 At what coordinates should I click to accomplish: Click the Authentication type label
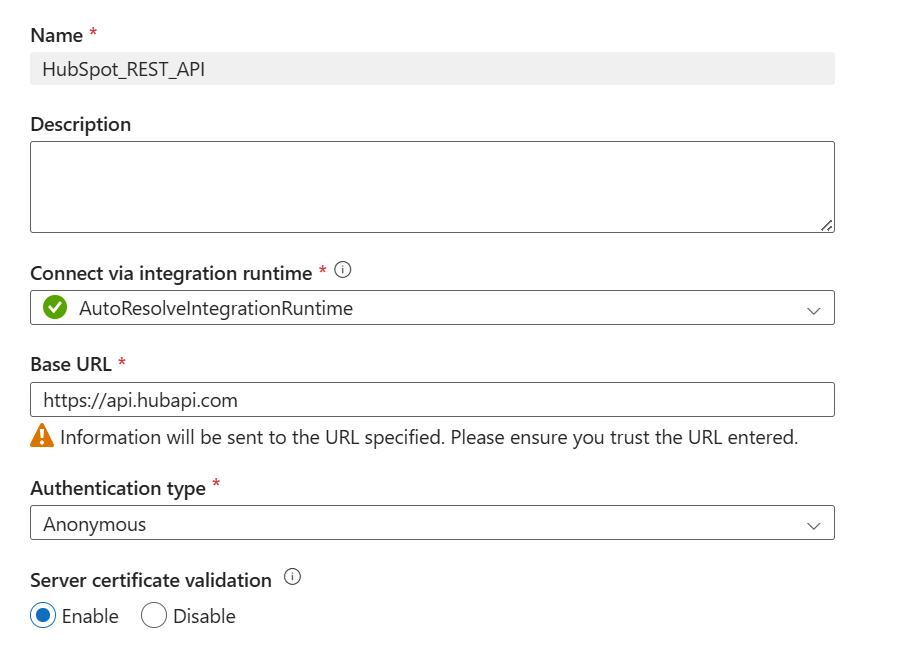coord(118,488)
